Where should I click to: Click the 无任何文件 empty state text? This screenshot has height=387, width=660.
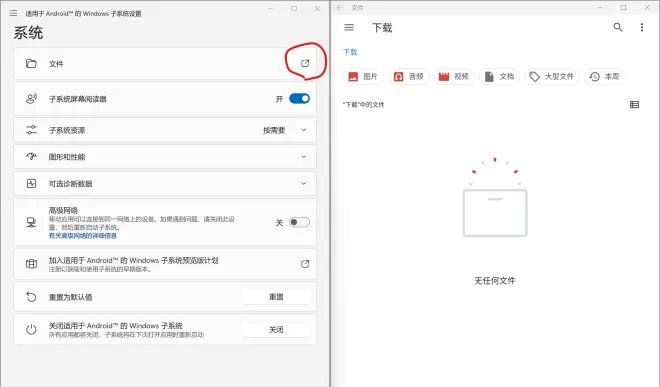495,280
